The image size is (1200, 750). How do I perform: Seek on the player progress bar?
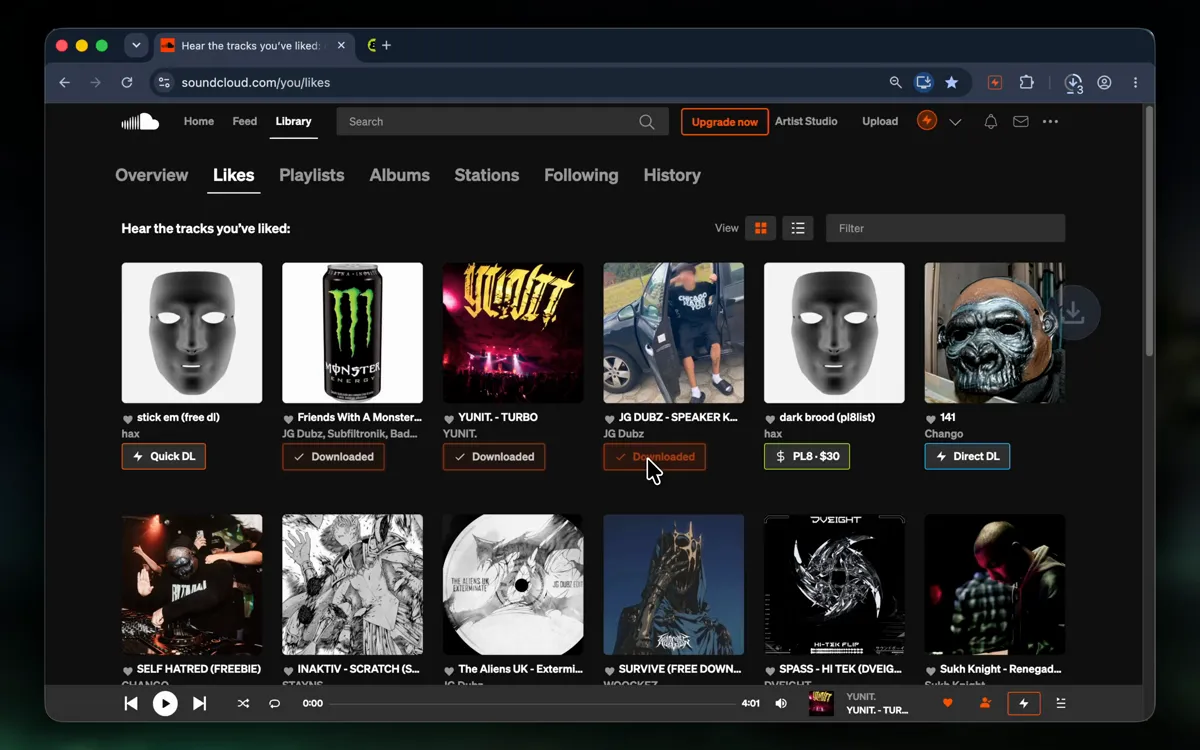532,703
